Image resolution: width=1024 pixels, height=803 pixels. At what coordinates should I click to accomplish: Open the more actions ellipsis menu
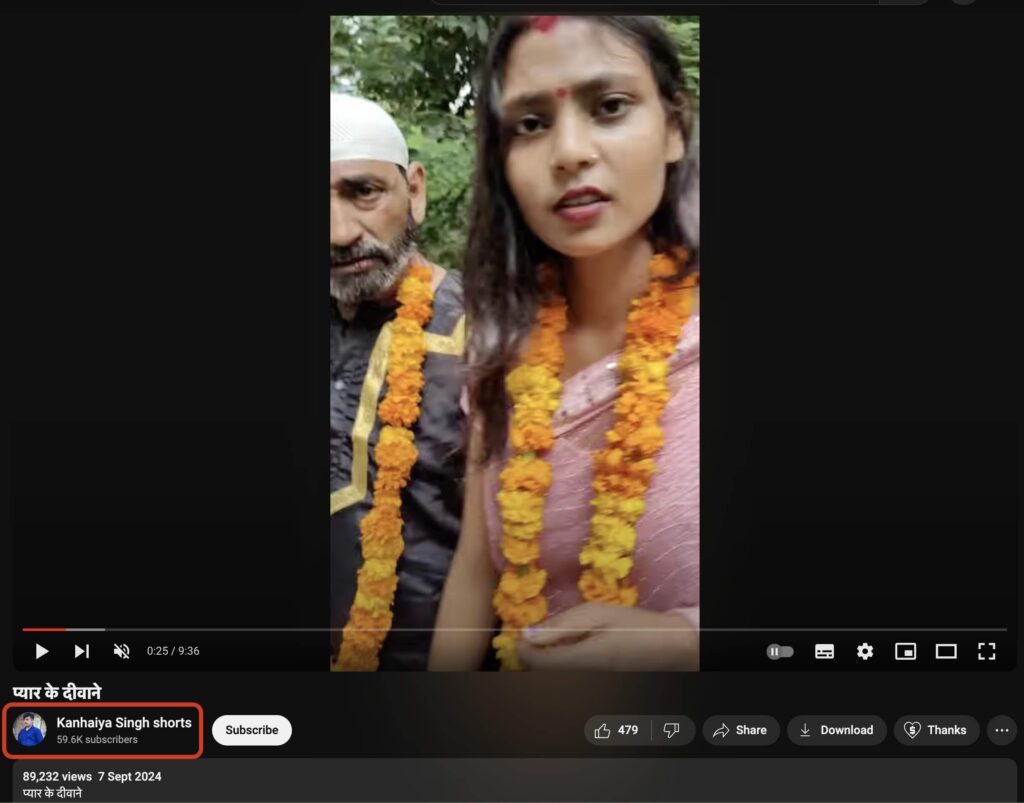[x=1002, y=730]
